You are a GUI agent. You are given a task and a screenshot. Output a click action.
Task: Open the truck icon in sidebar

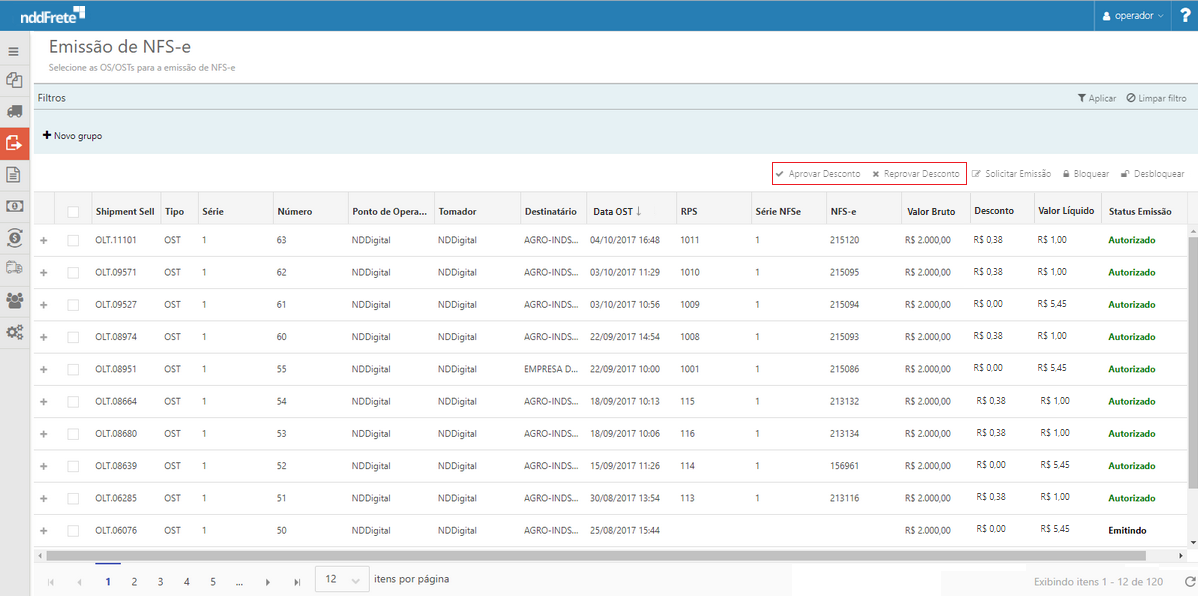pyautogui.click(x=14, y=112)
